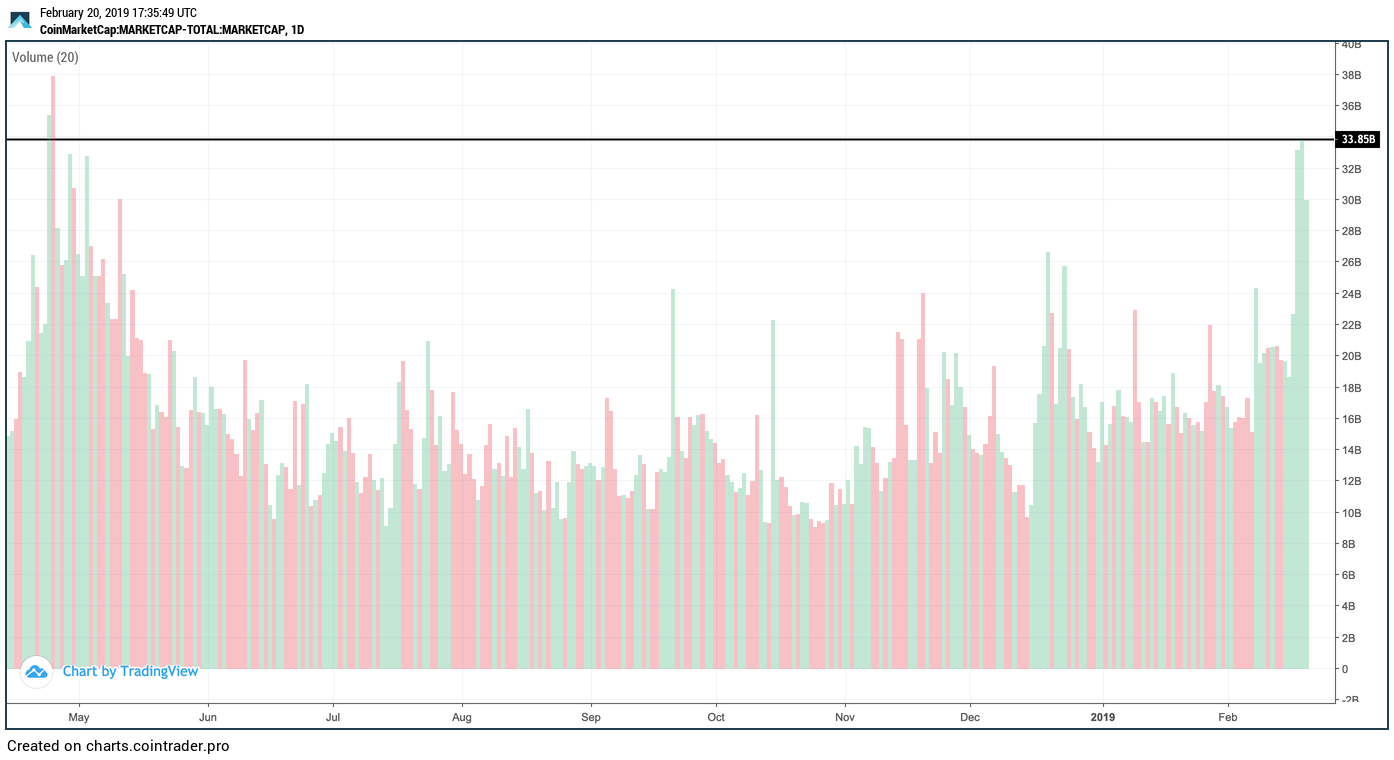This screenshot has width=1394, height=760.
Task: Click the TradingView cloud logo
Action: tap(36, 671)
